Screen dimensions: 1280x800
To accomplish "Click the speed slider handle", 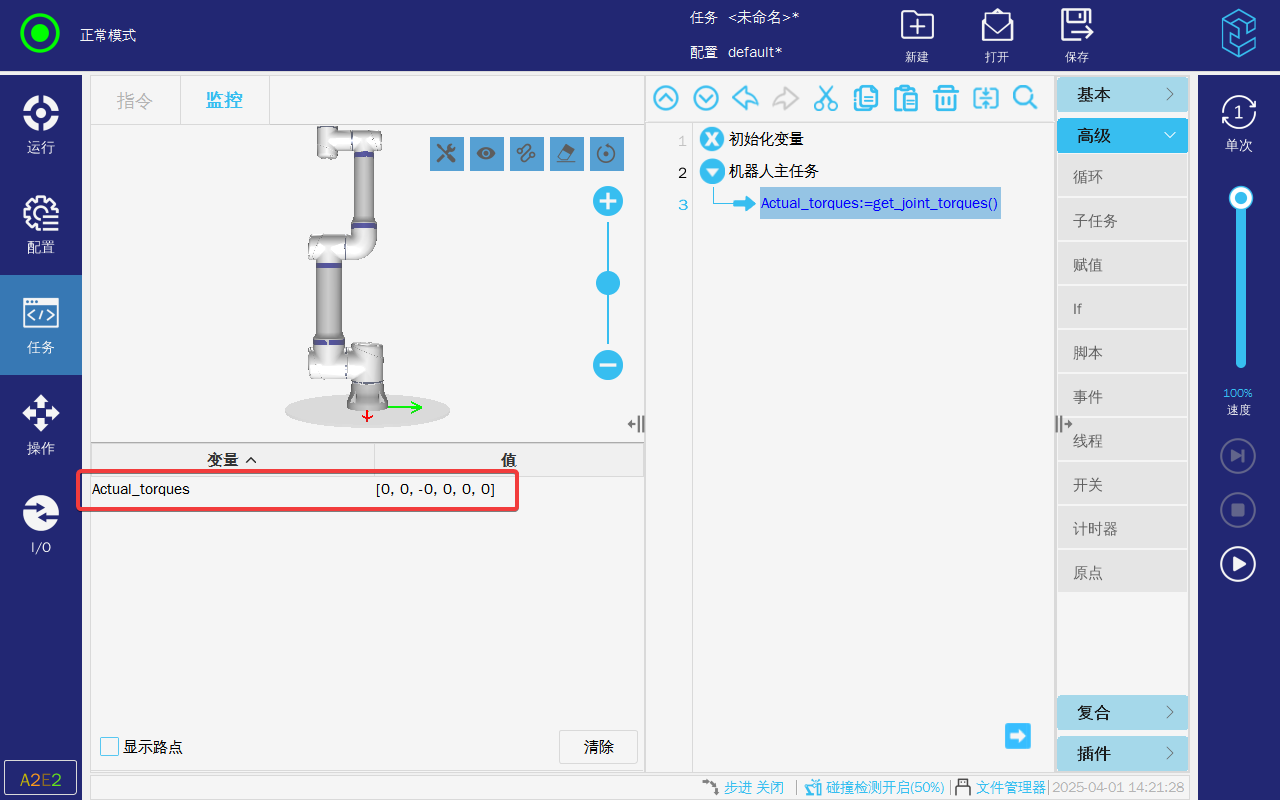I will (1241, 198).
